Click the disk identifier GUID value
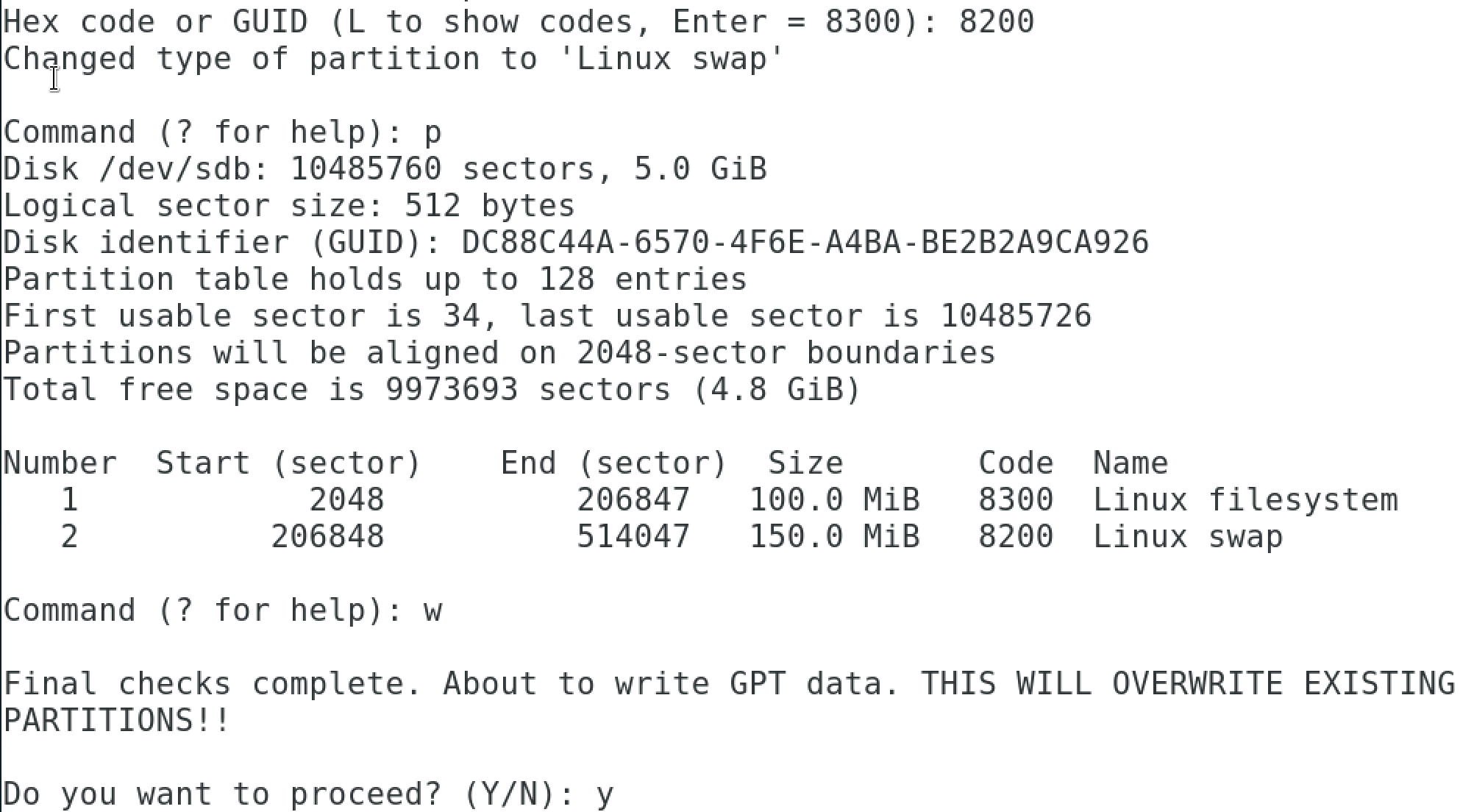 point(805,243)
